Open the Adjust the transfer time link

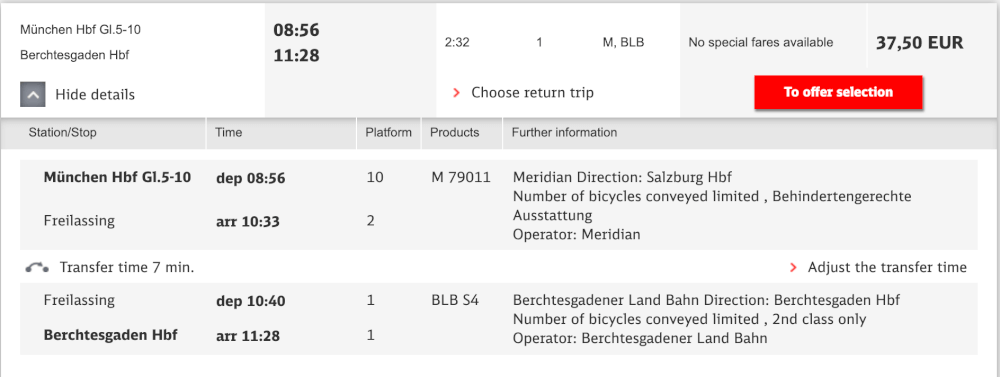(887, 267)
